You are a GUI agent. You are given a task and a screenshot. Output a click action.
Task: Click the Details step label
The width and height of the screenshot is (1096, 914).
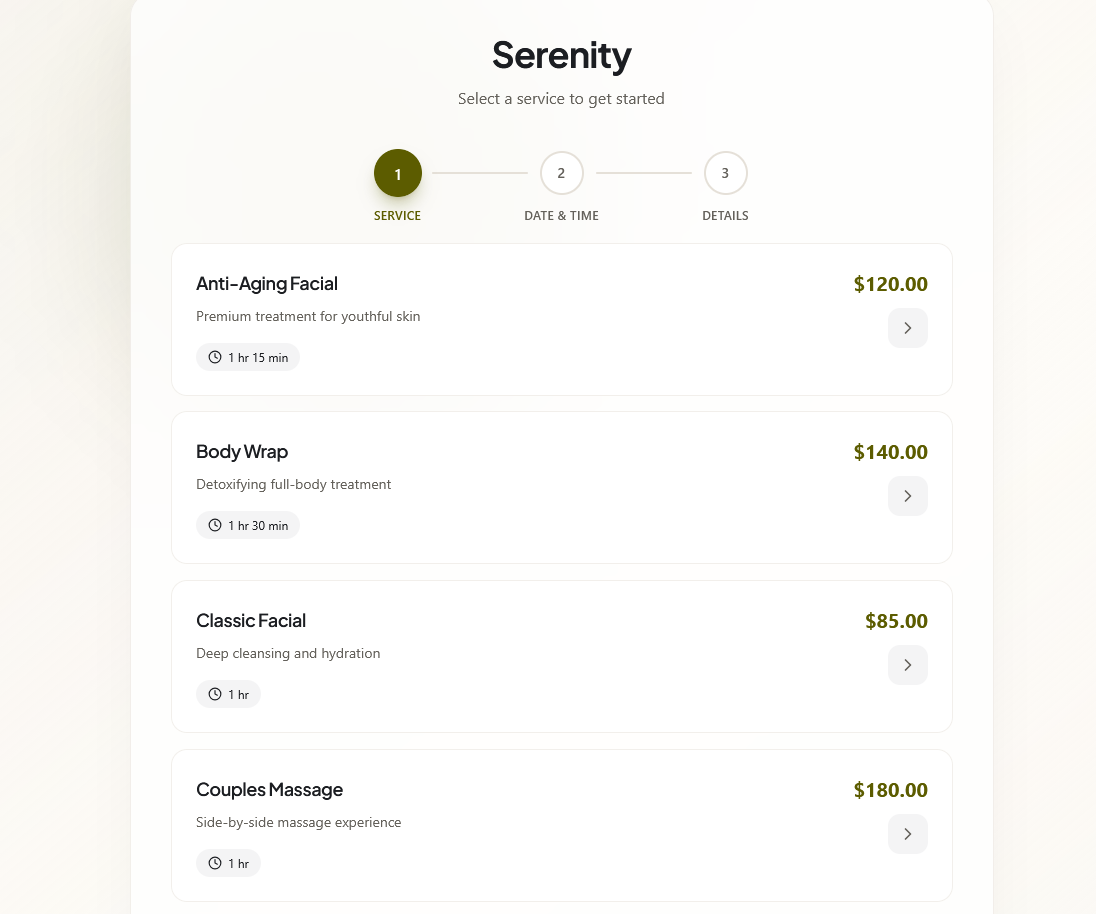point(725,216)
